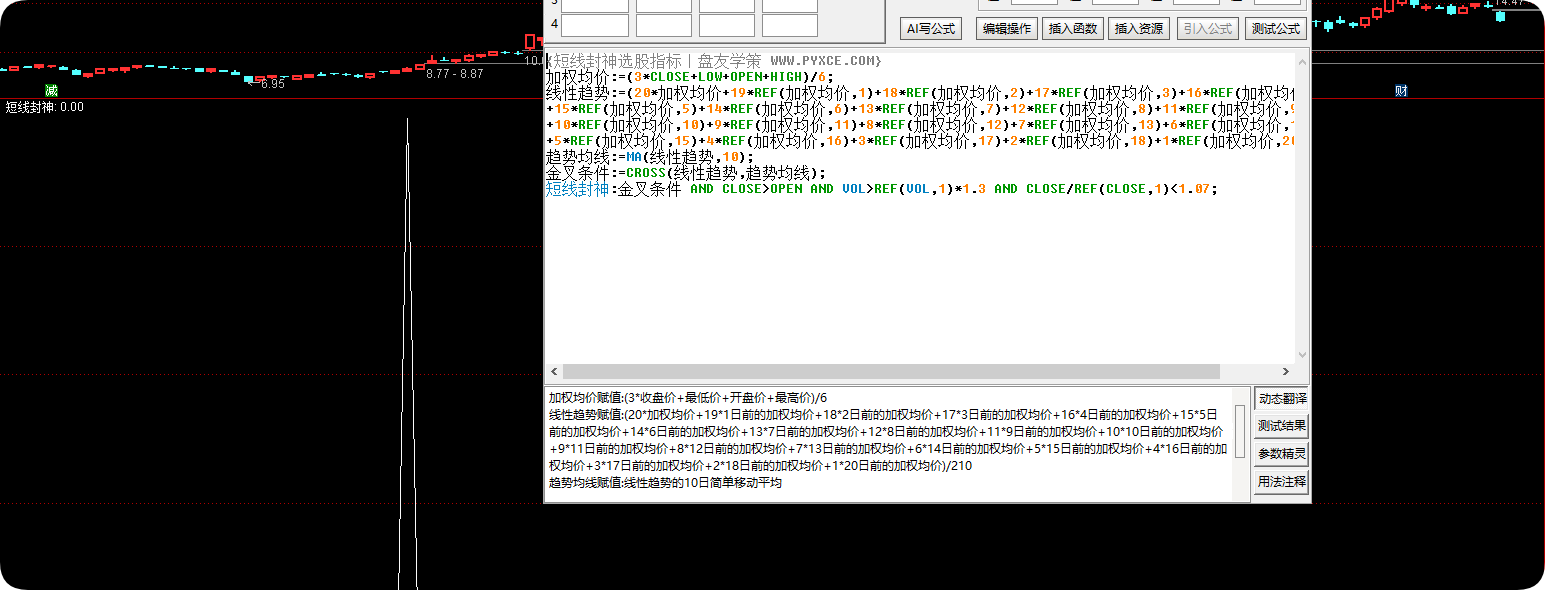The image size is (1545, 590).
Task: Place cursor on the 加权均价 formula line
Action: [x=688, y=77]
